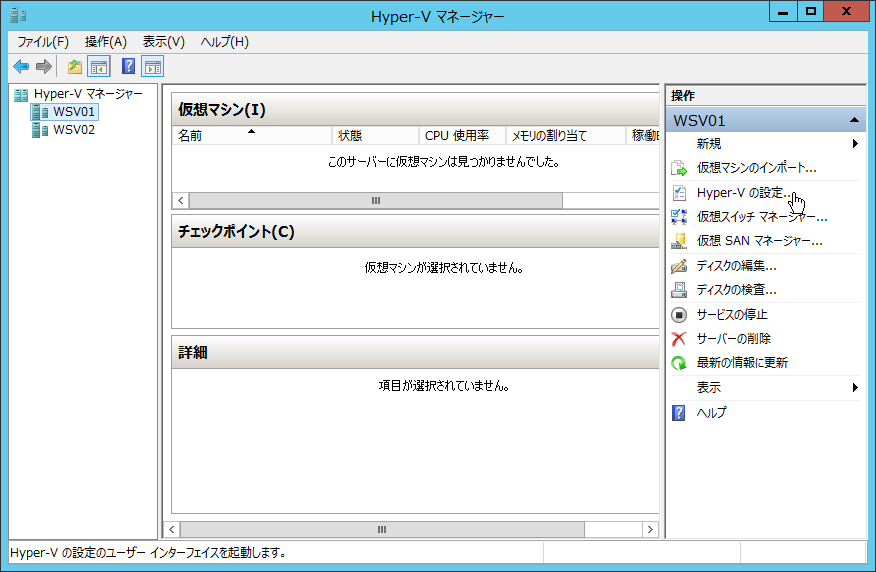876x572 pixels.
Task: Open 仮想 SAN マネージャー... action
Action: point(759,241)
